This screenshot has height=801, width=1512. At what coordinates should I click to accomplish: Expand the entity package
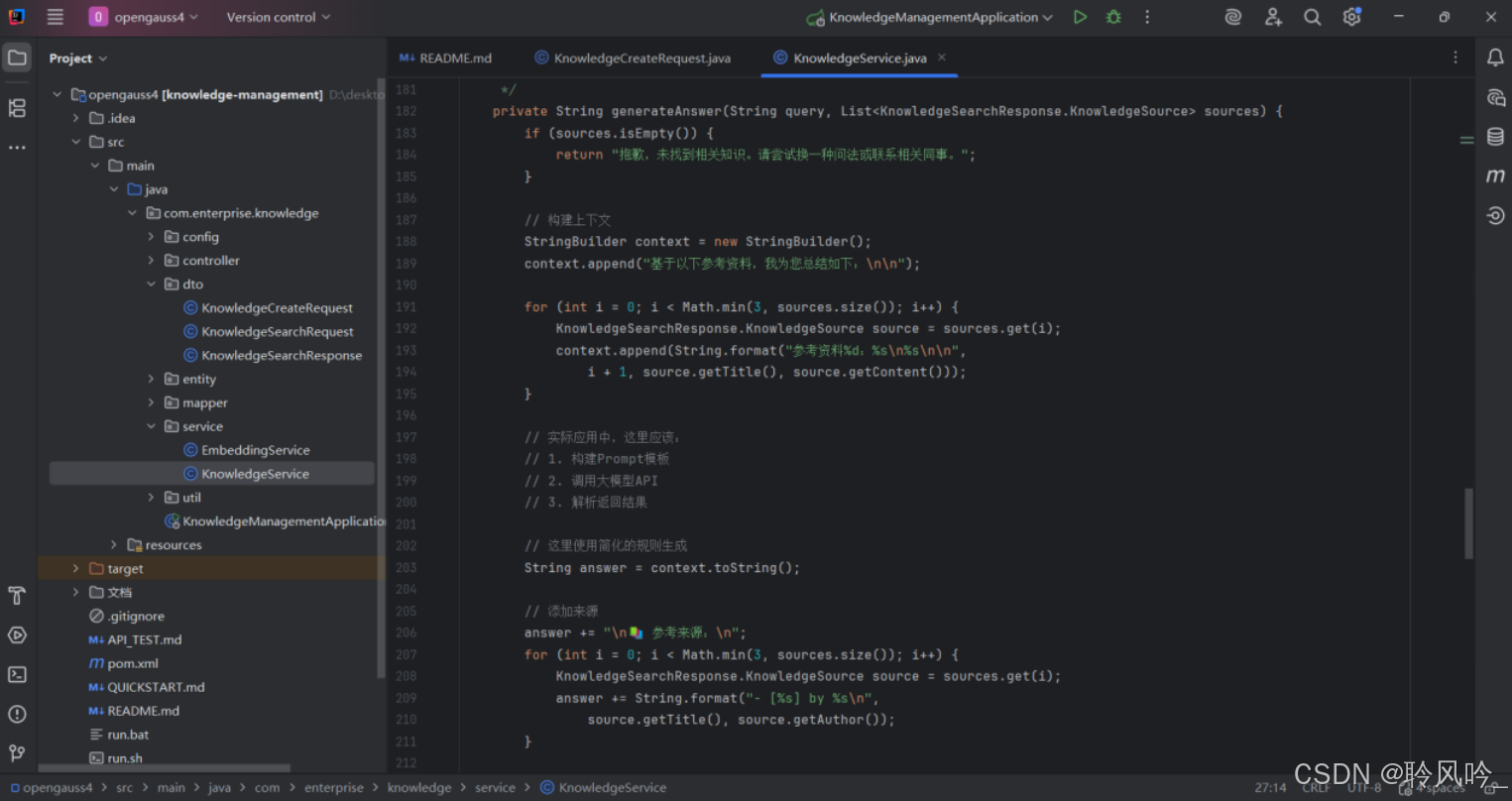(x=152, y=379)
